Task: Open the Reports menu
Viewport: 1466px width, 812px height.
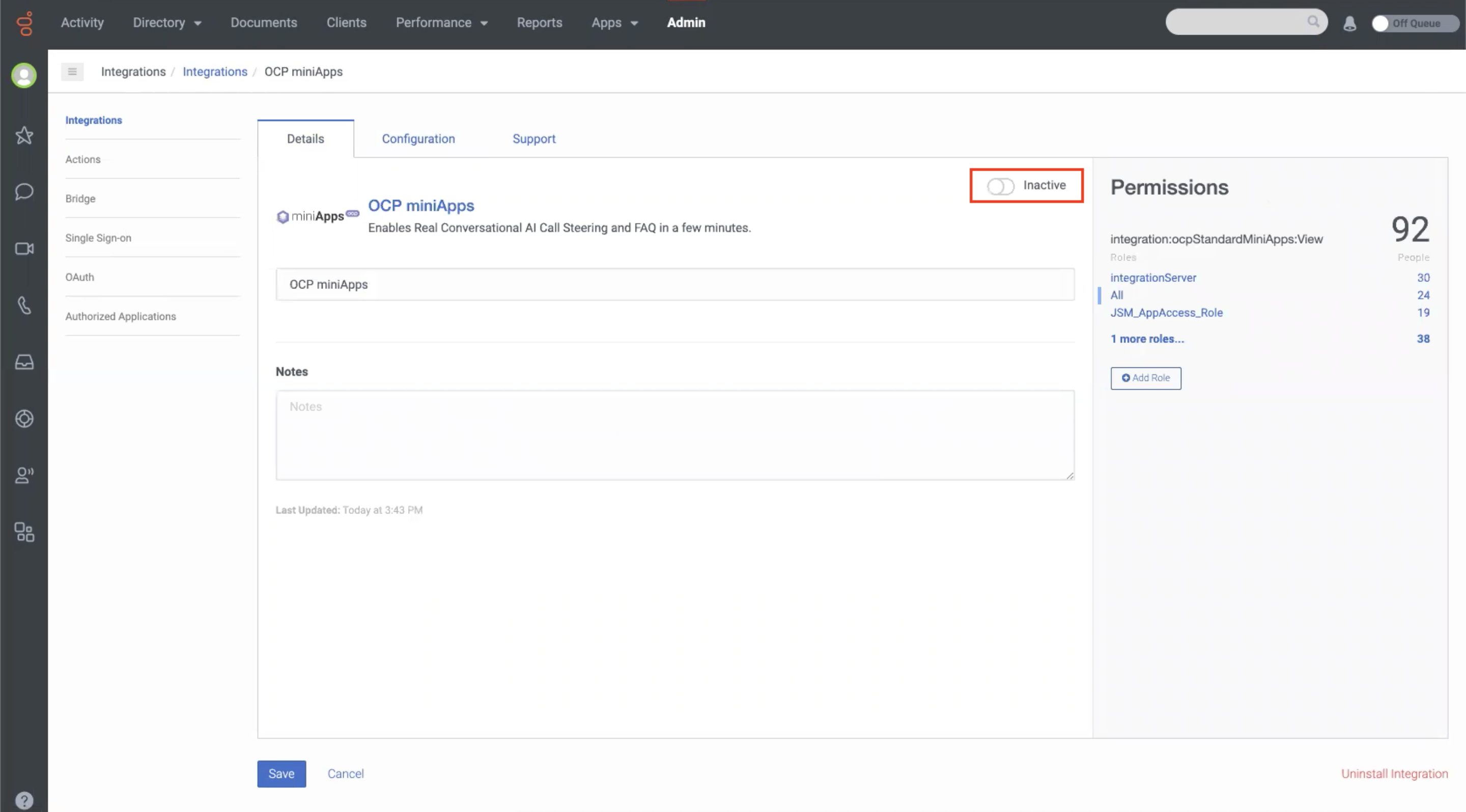Action: (x=539, y=23)
